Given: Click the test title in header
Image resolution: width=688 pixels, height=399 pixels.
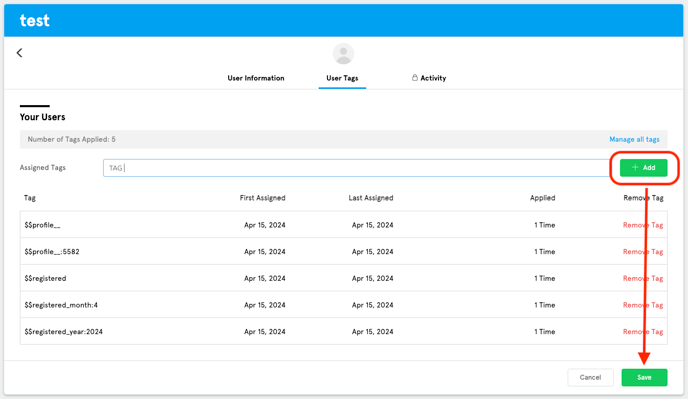Looking at the screenshot, I should (x=35, y=20).
